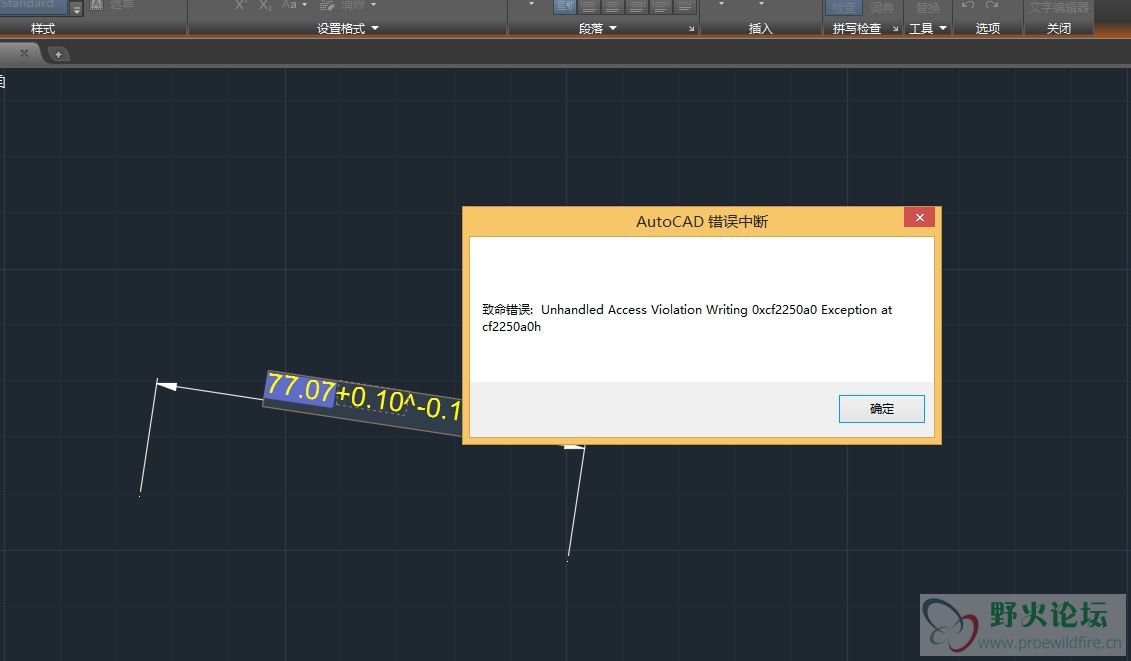The height and width of the screenshot is (661, 1131).
Task: Apply subscript formatting
Action: (x=265, y=5)
